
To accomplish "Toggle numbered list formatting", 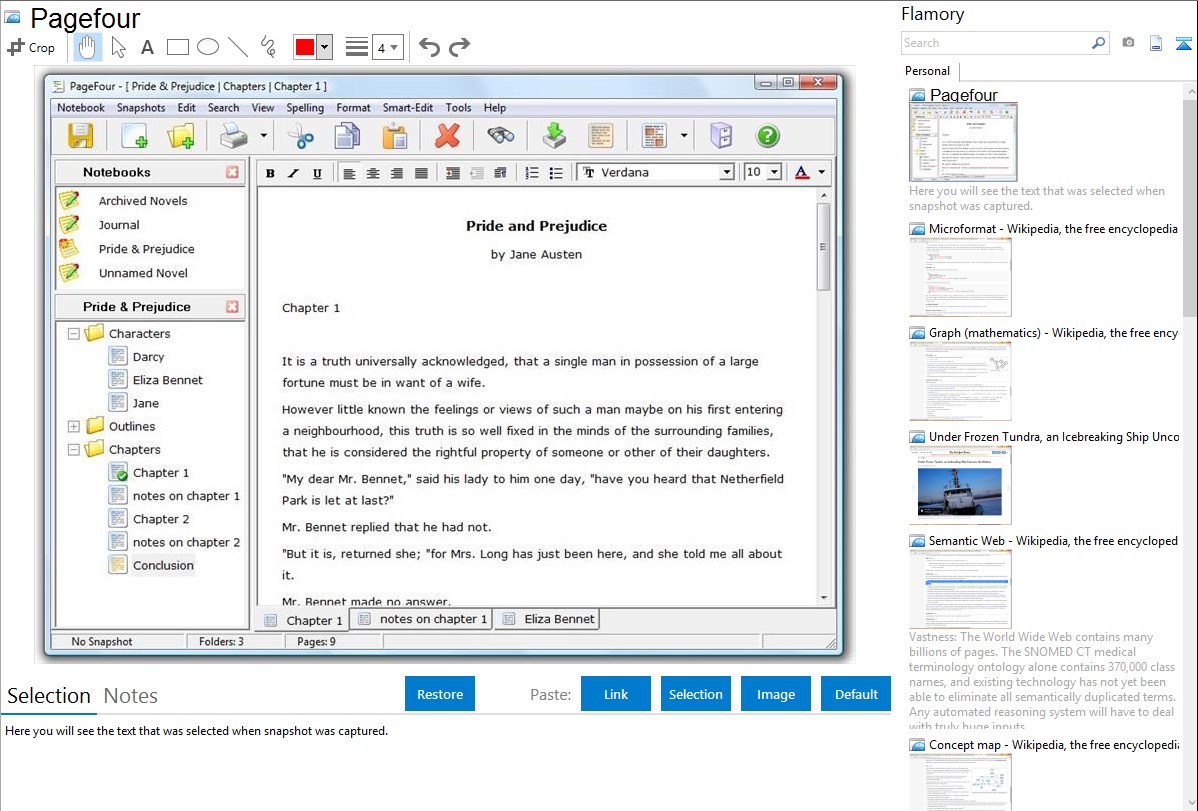I will [533, 174].
